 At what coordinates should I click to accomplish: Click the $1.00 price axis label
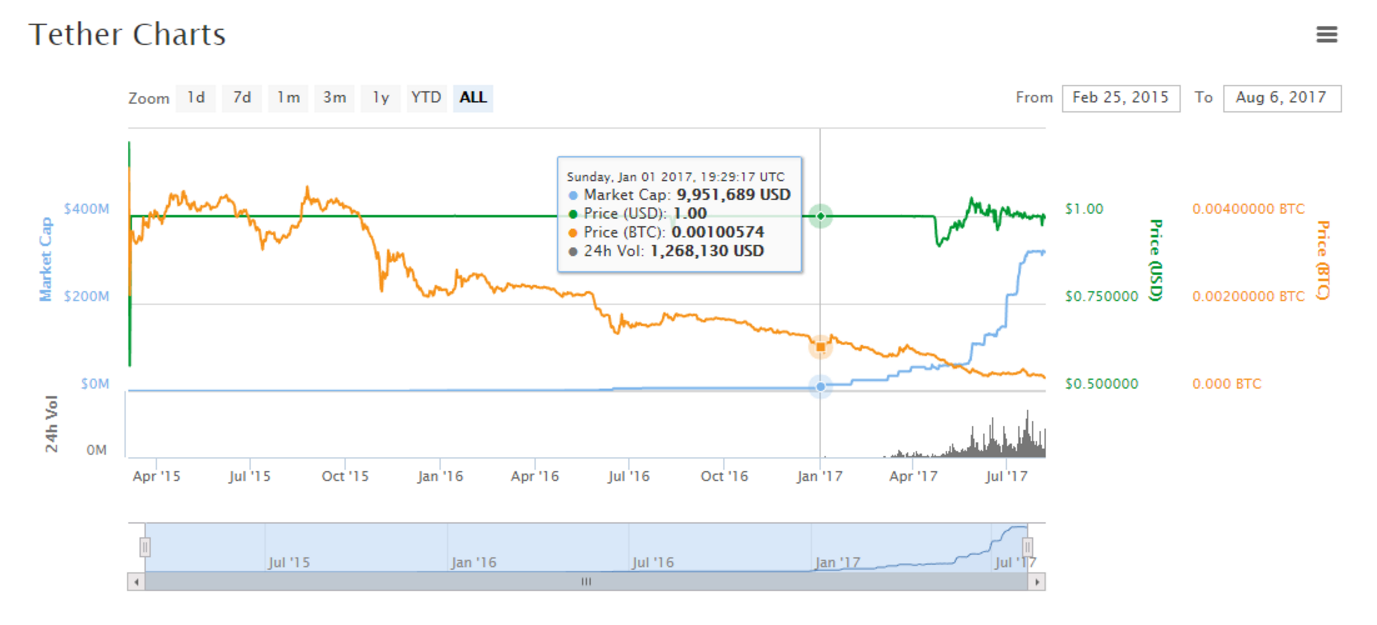click(1084, 209)
